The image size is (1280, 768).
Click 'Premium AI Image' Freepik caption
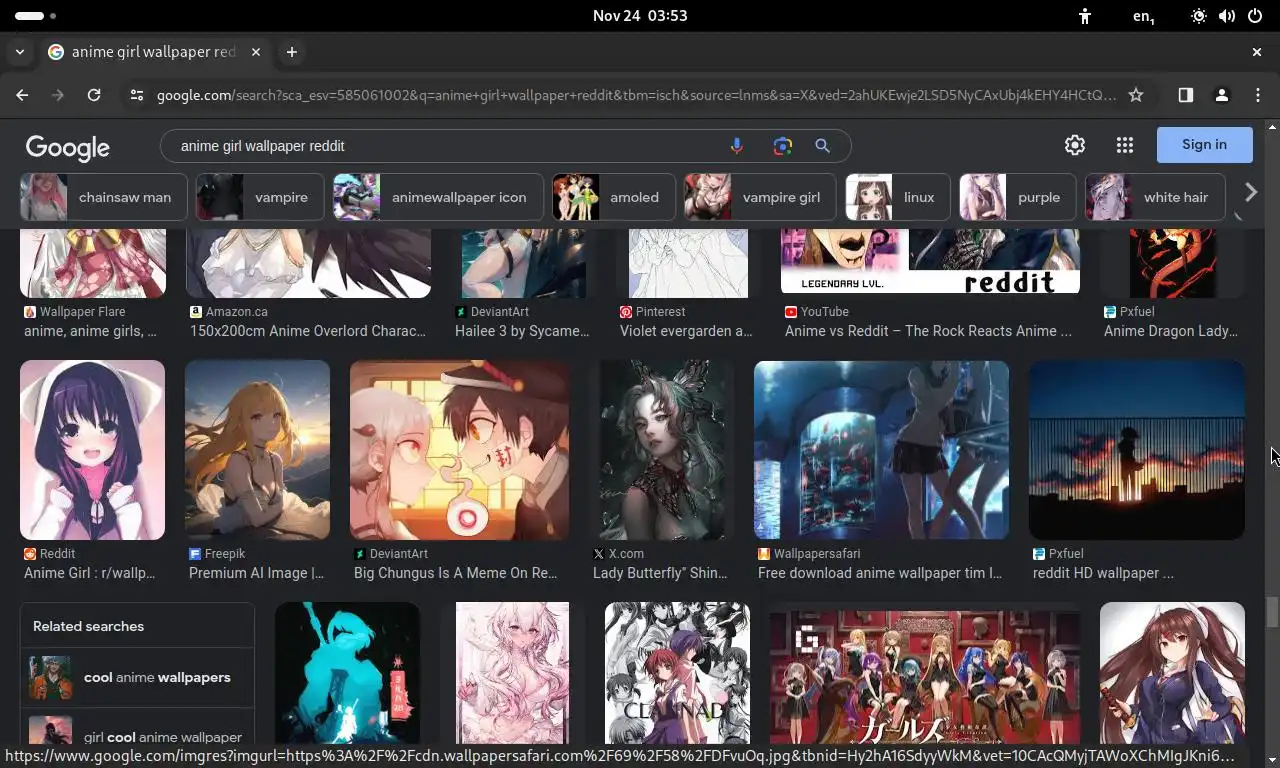click(256, 573)
